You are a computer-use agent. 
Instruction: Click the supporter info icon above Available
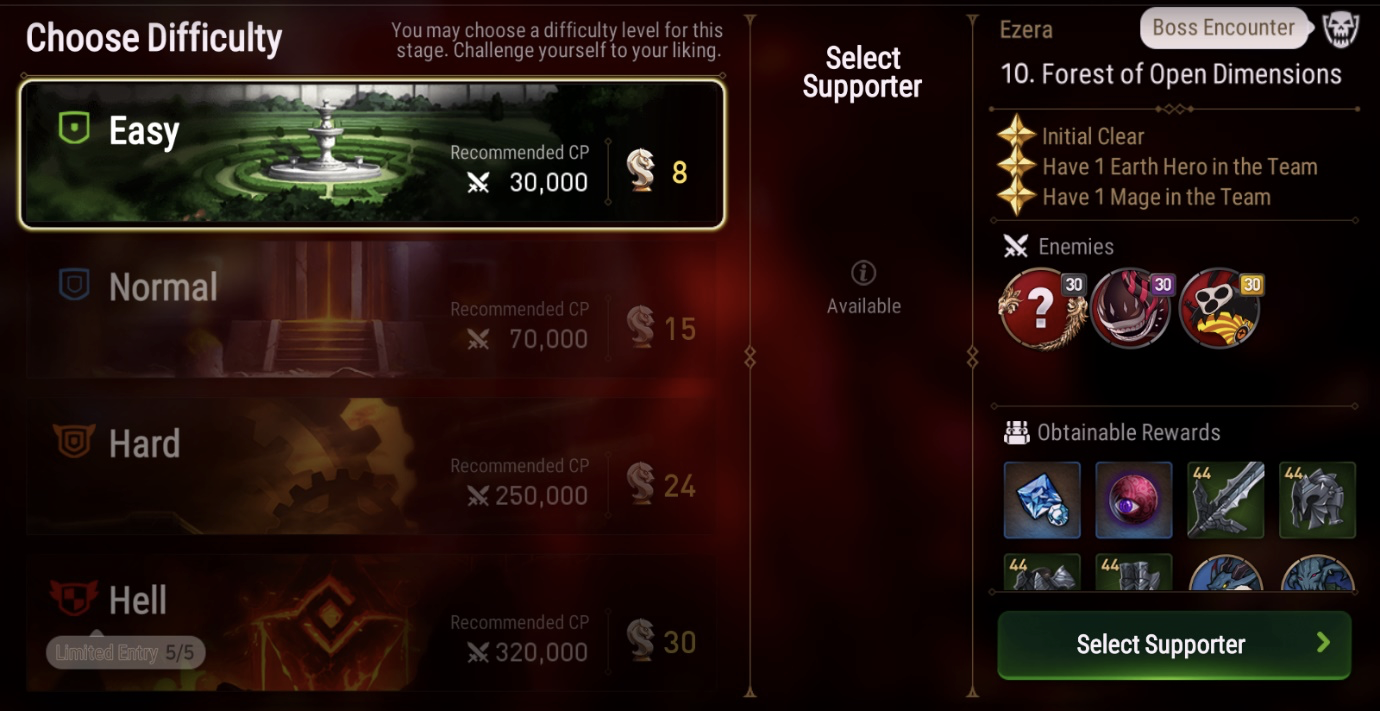coord(863,273)
